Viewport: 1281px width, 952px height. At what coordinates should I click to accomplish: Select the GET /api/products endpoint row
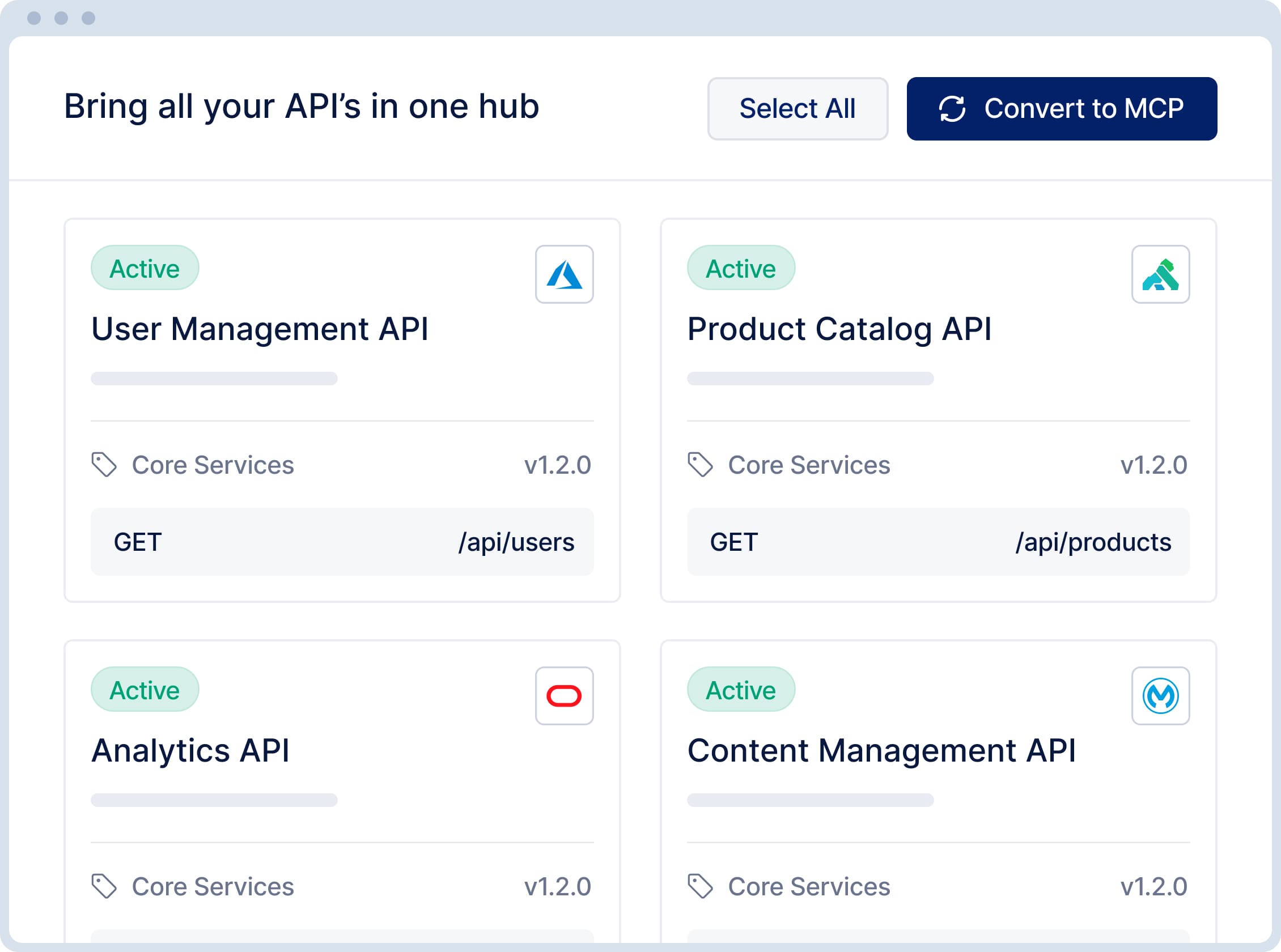tap(938, 542)
